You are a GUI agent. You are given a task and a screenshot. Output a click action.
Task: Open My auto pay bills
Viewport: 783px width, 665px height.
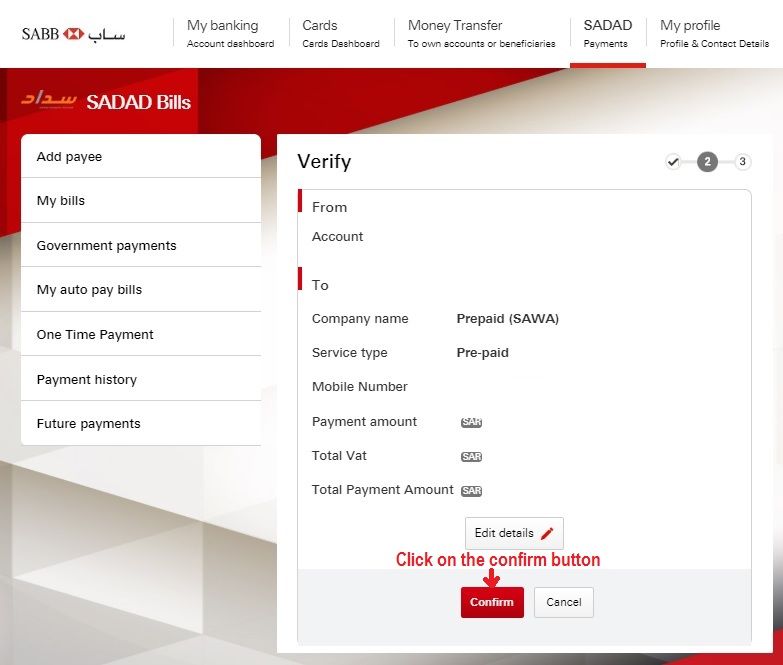coord(141,290)
